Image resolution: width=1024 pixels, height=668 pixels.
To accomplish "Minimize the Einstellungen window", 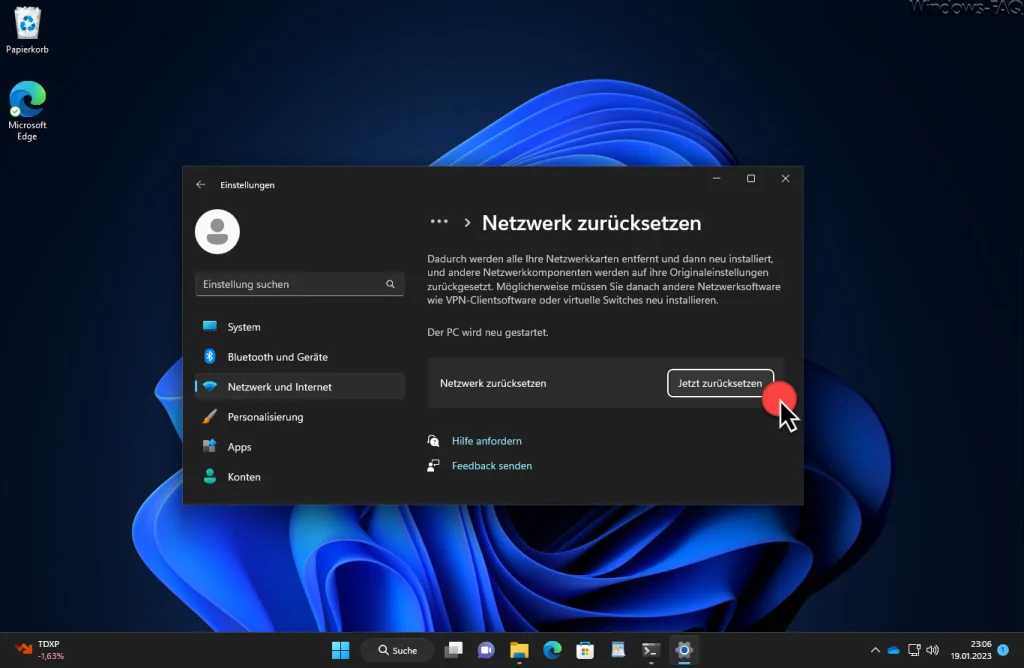I will click(x=716, y=178).
